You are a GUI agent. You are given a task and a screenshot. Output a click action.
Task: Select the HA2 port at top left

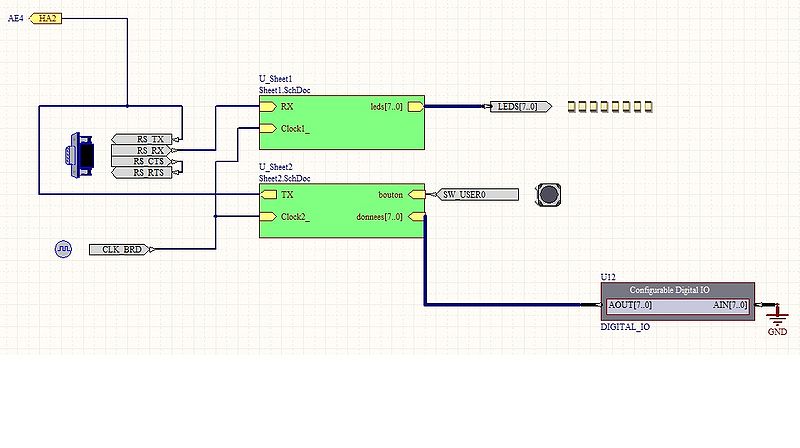click(47, 19)
